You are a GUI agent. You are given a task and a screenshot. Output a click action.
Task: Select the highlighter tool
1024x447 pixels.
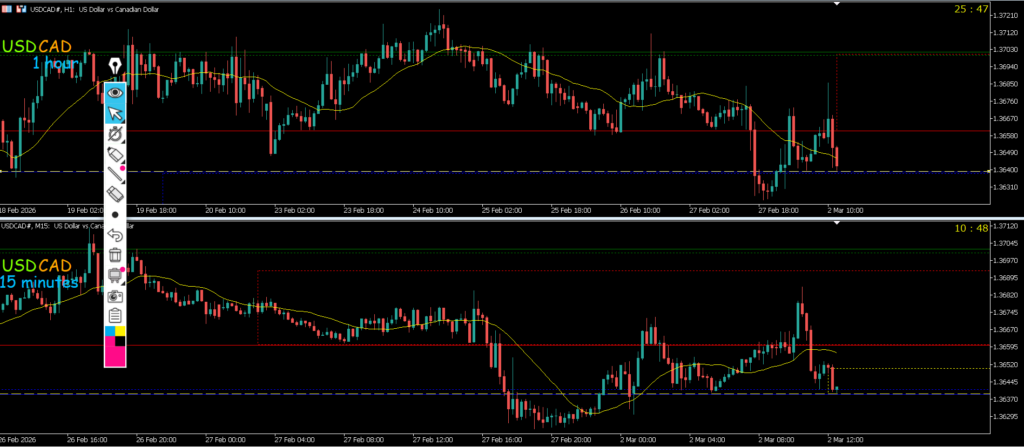point(115,155)
